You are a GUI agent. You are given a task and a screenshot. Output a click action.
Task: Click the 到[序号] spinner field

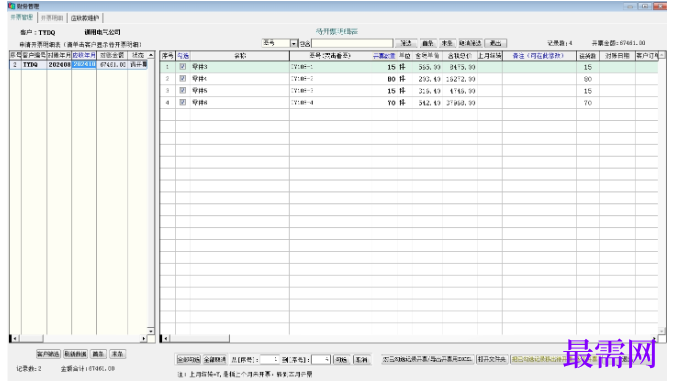[321, 359]
